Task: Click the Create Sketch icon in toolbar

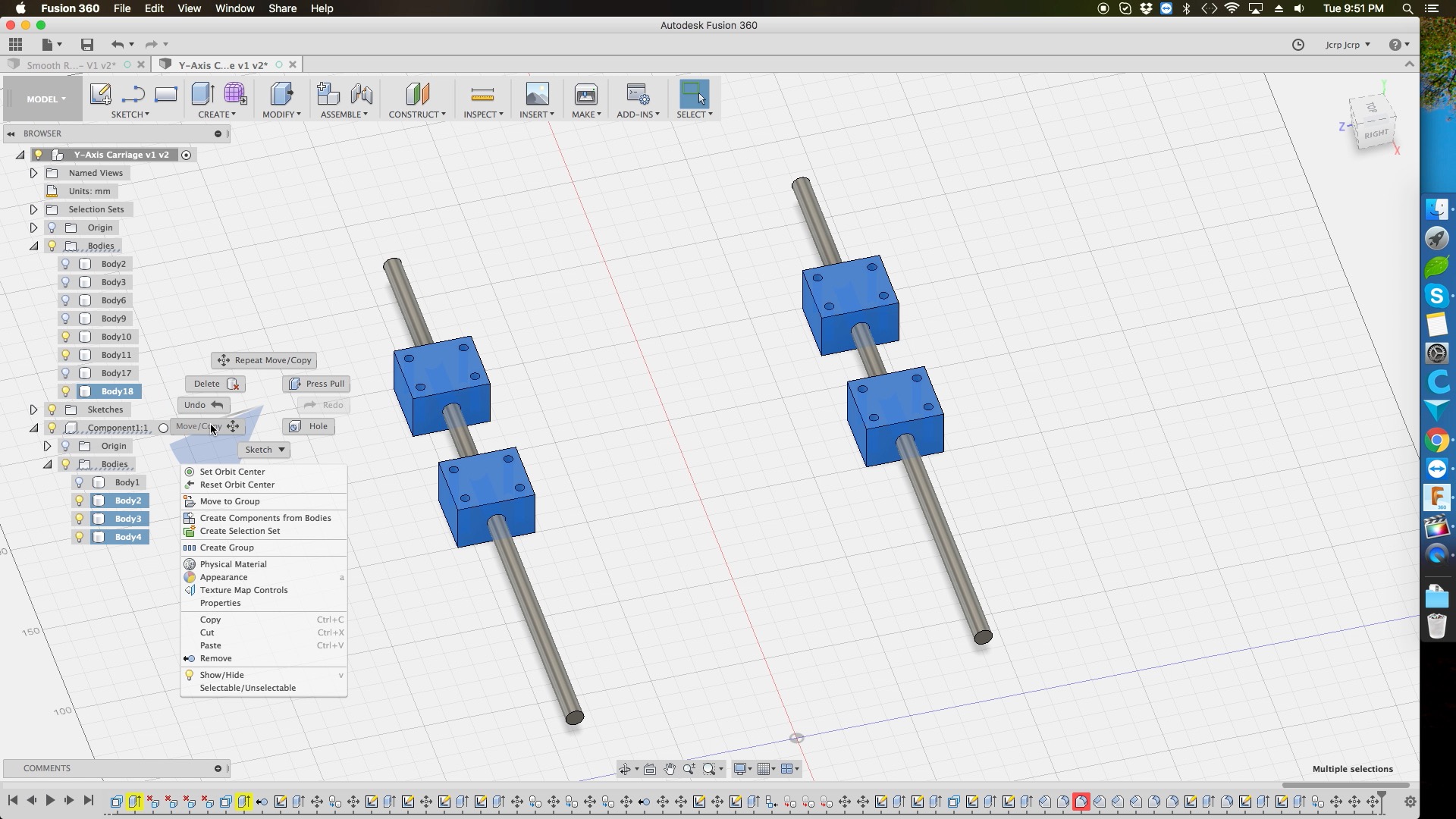Action: pos(100,94)
